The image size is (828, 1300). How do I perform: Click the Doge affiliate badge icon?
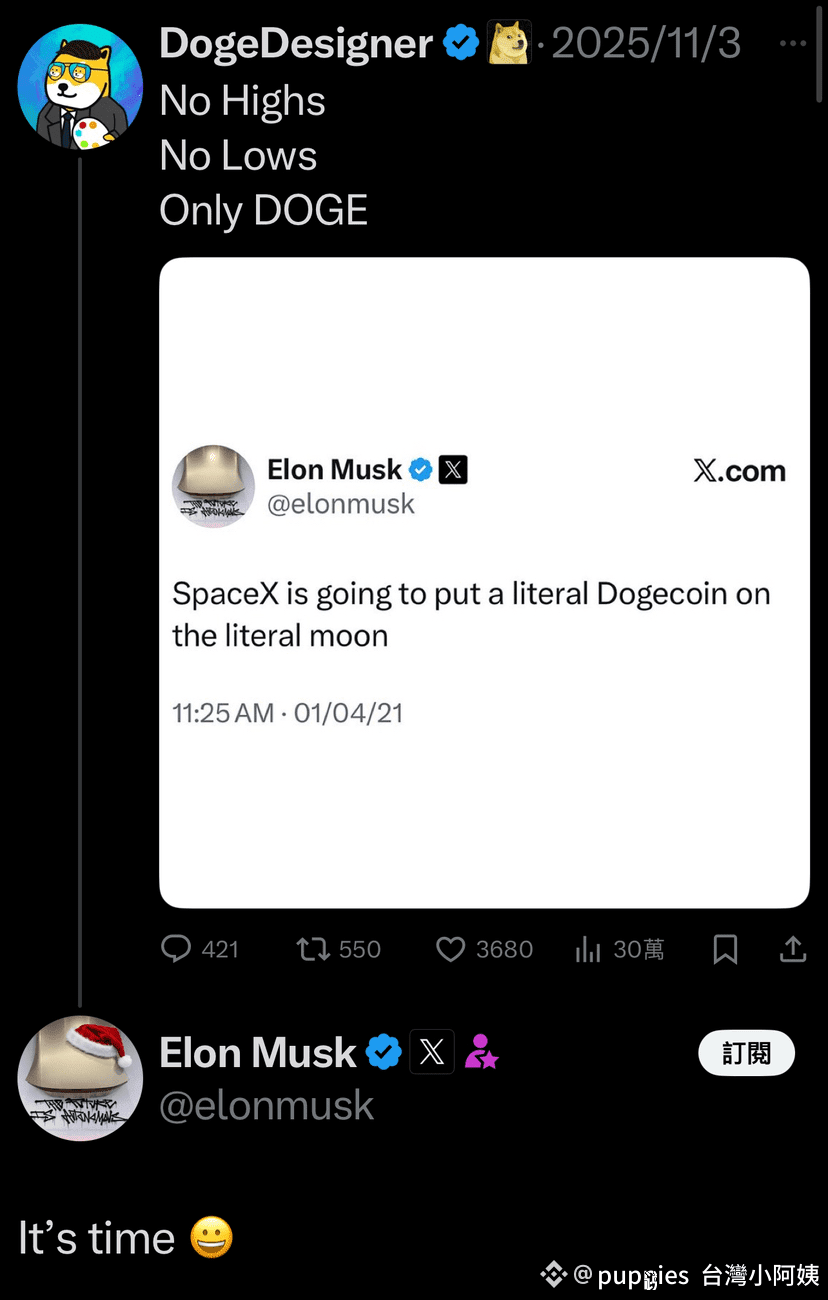point(509,43)
